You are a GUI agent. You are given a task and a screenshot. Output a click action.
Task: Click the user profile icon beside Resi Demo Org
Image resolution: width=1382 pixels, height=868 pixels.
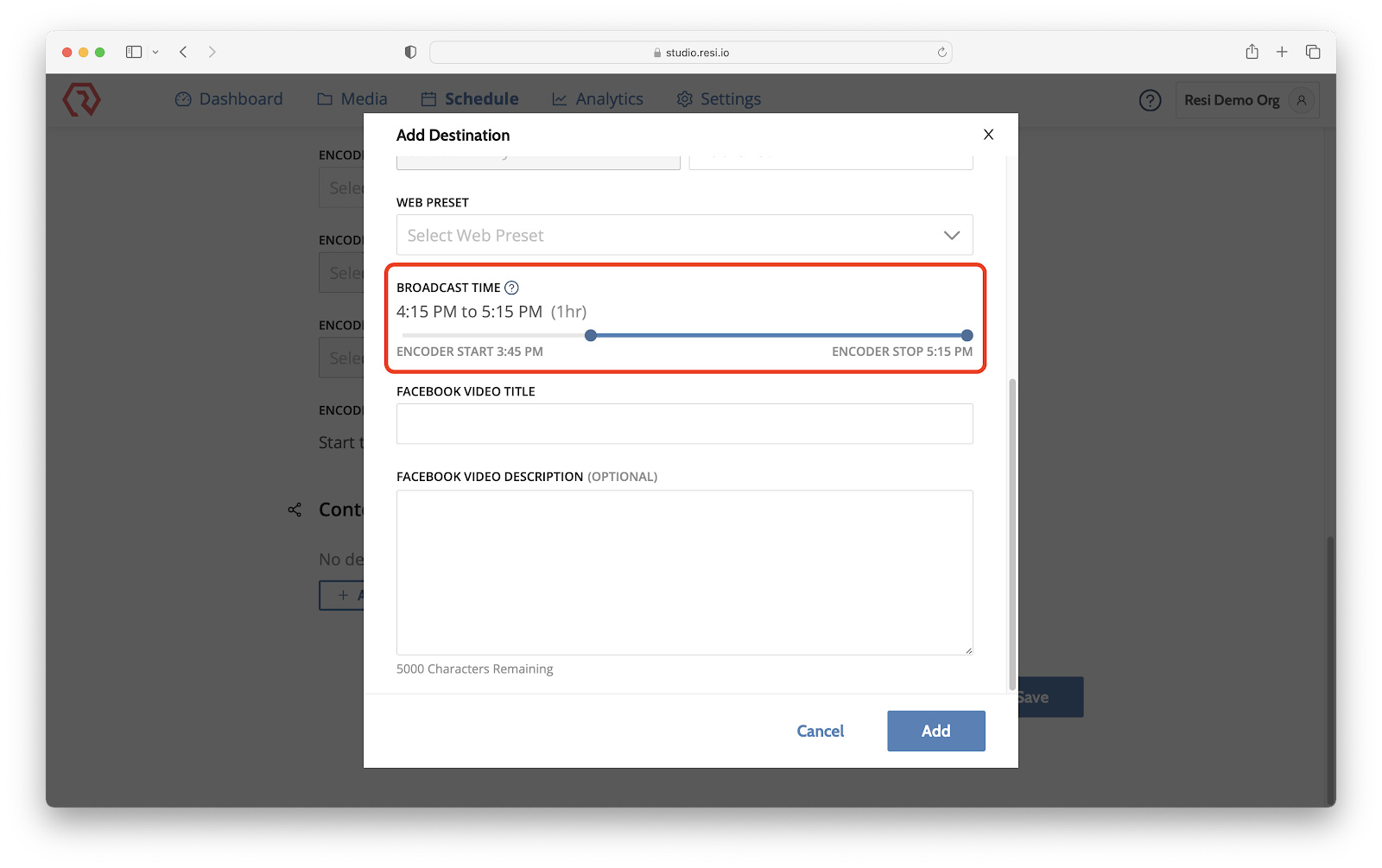coord(1303,100)
